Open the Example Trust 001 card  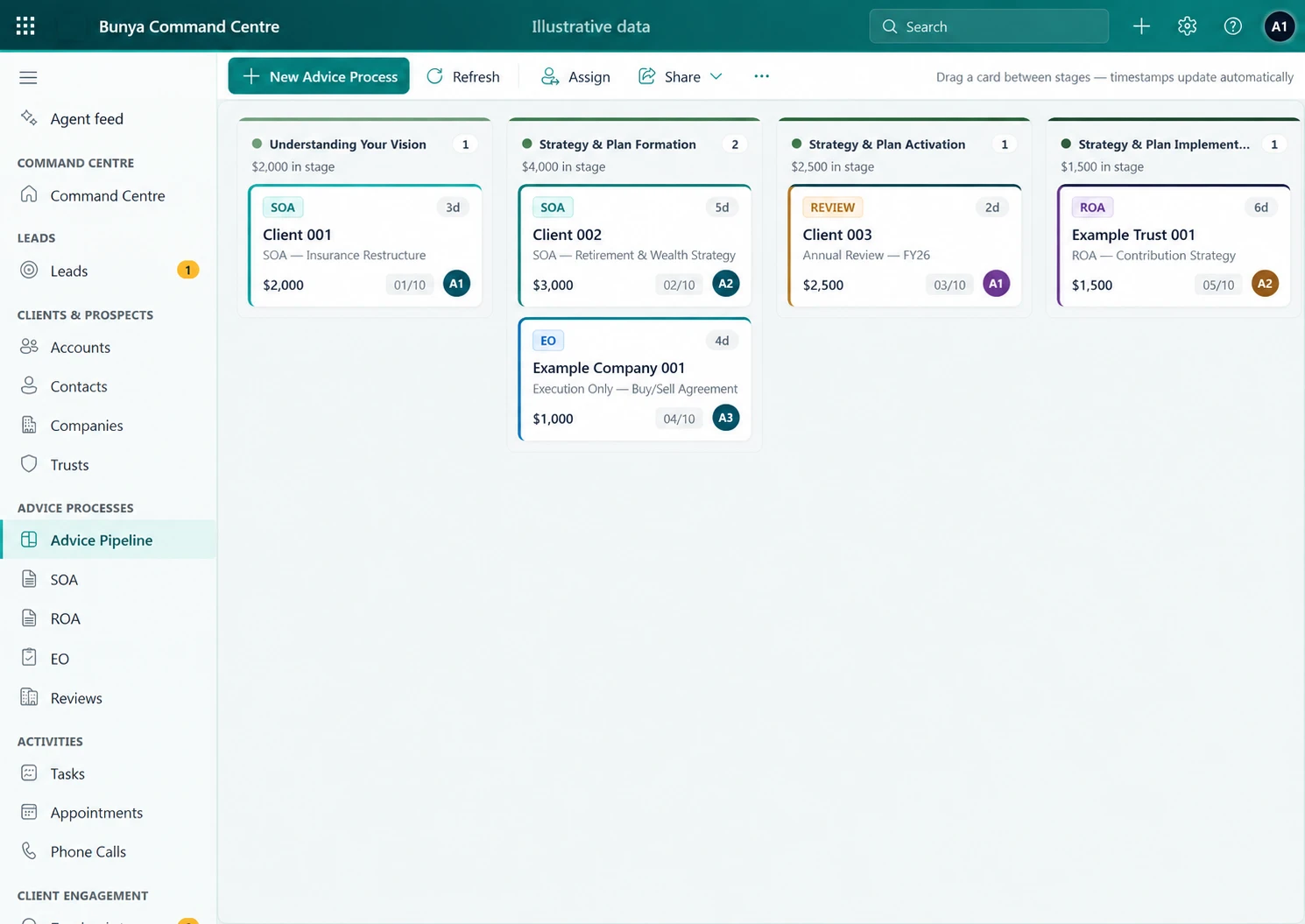click(1174, 245)
